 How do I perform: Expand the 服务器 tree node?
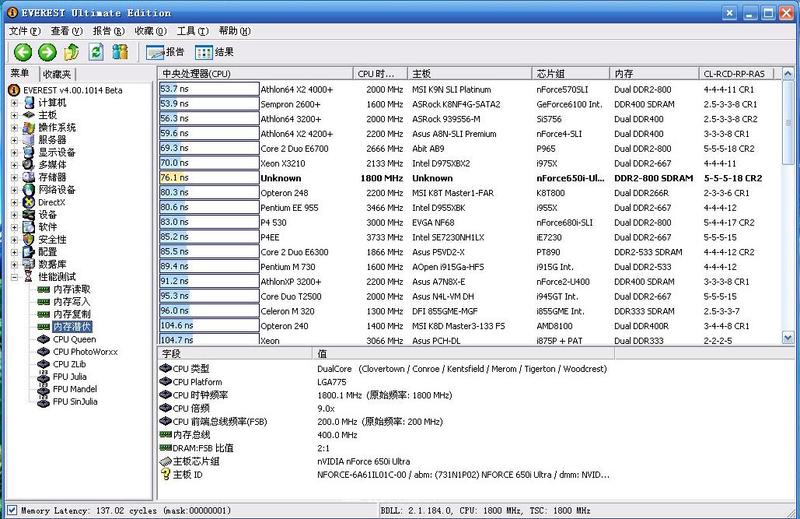pos(14,140)
